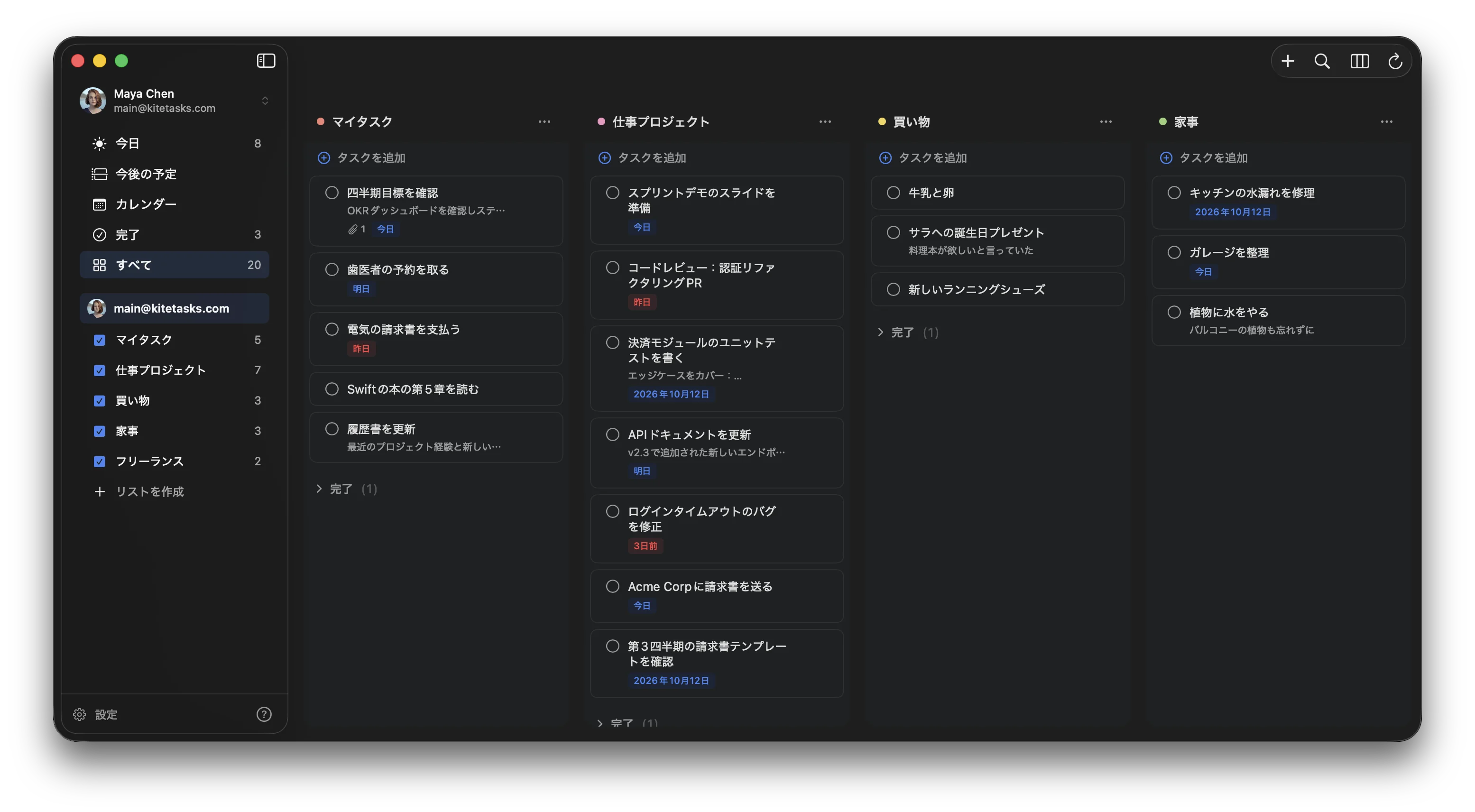The width and height of the screenshot is (1475, 812).
Task: Select 完了 in the sidebar navigation
Action: [x=175, y=235]
